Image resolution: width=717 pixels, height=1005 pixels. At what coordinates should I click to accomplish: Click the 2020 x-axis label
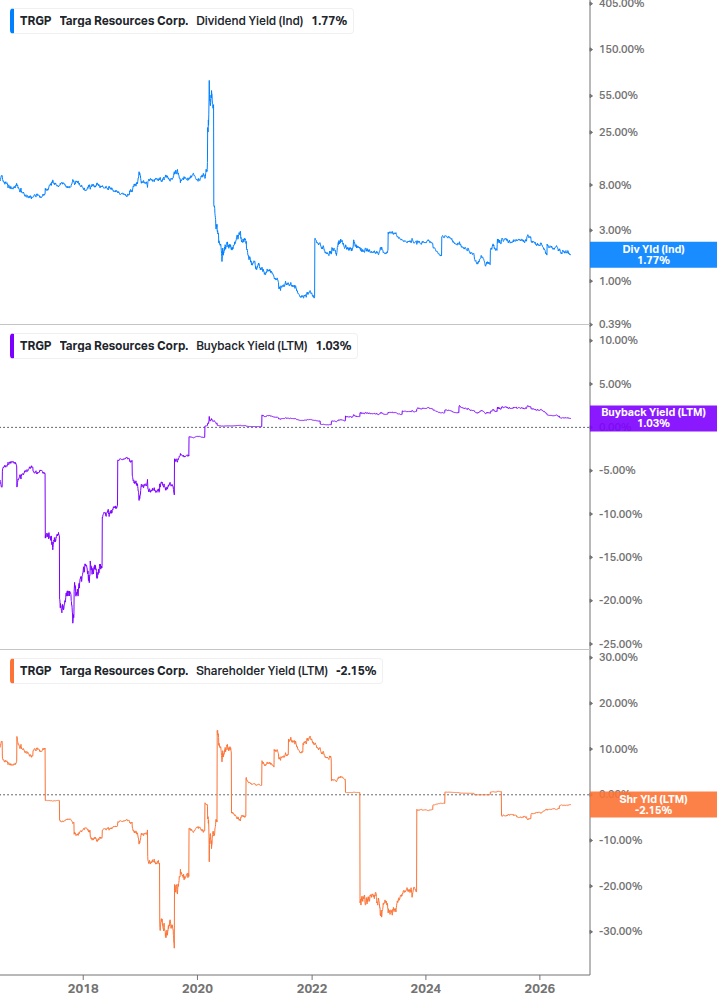[197, 988]
